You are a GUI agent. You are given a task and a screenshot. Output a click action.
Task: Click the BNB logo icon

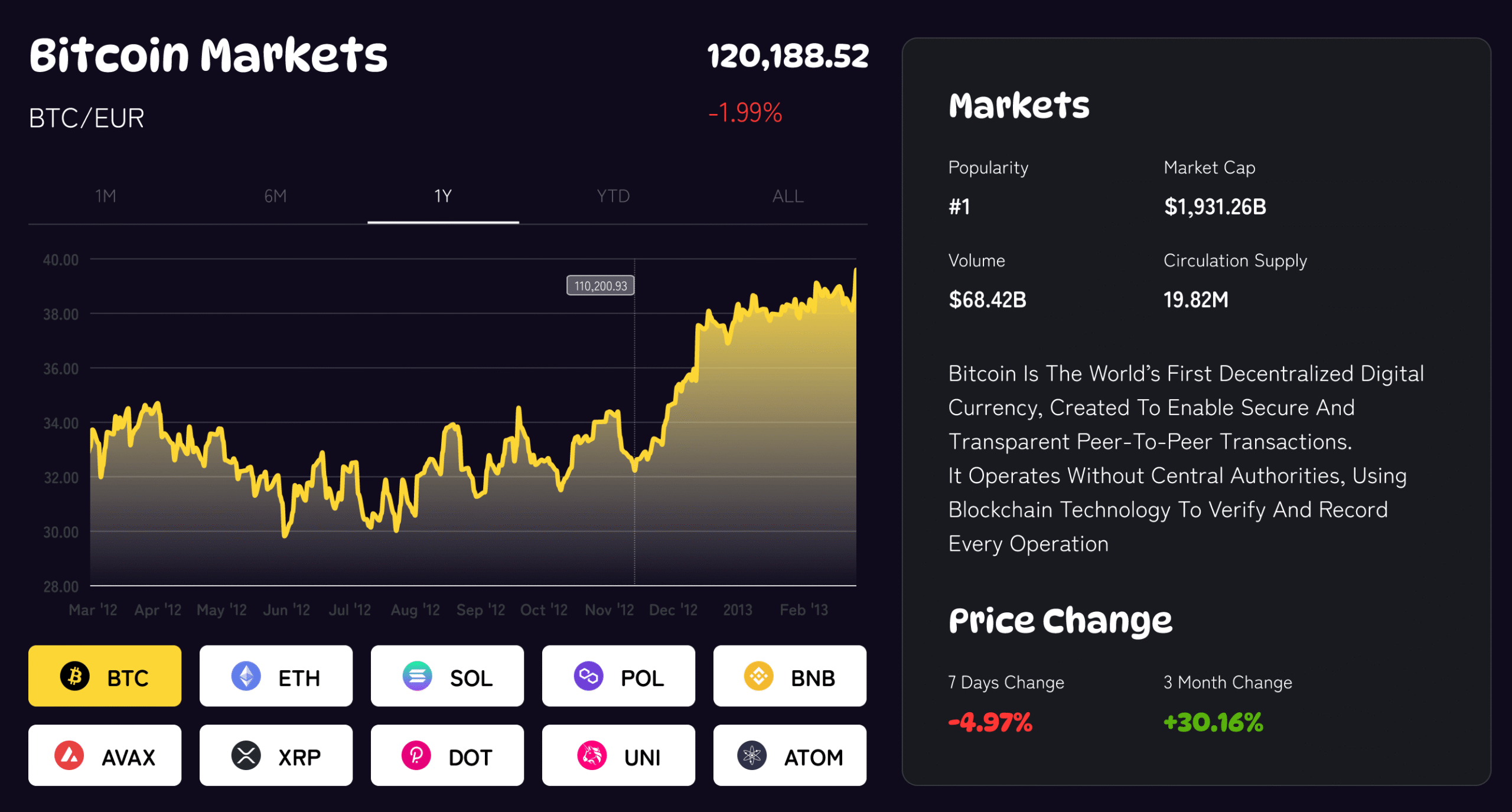point(758,676)
